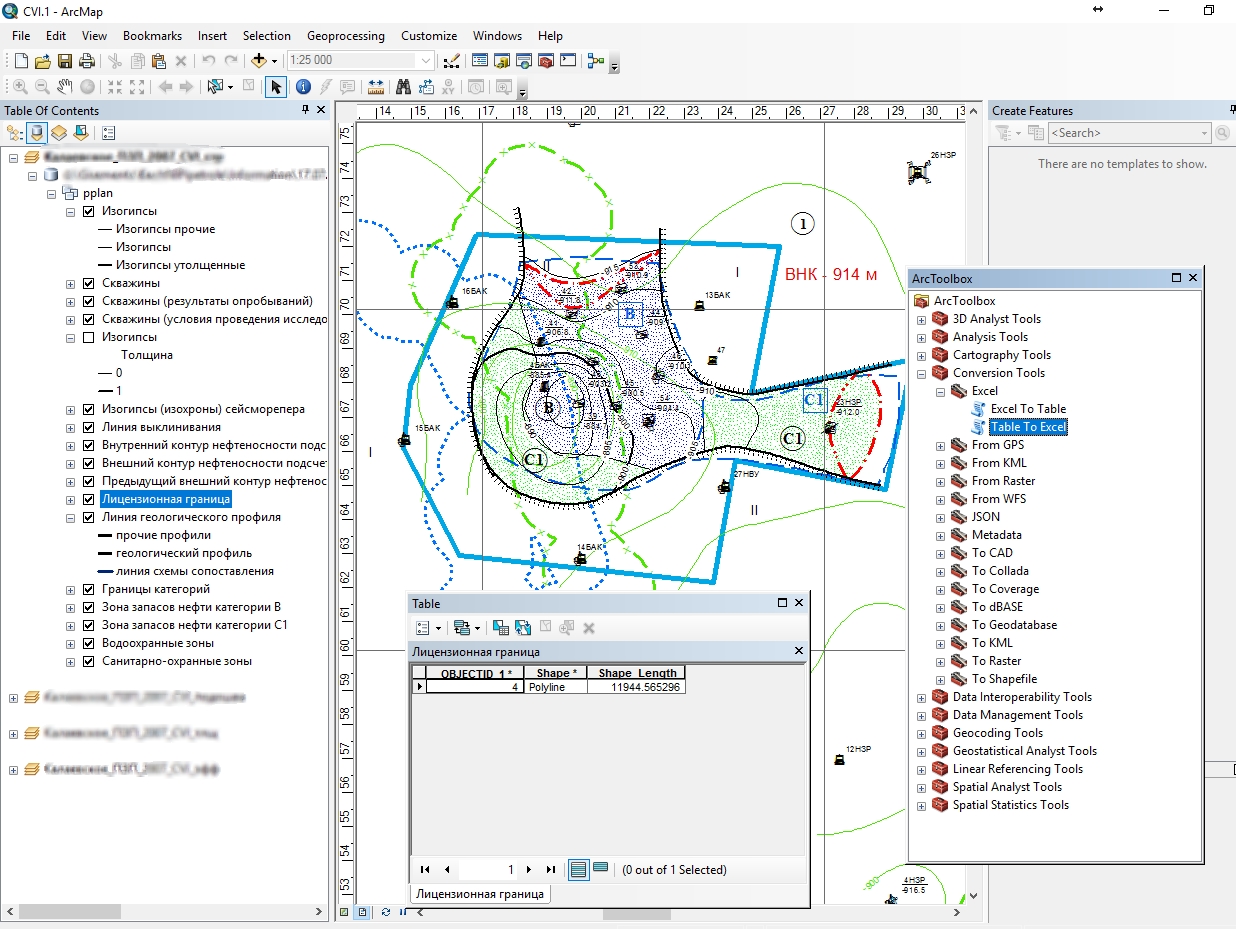Open the Python window icon
This screenshot has width=1236, height=929.
566,60
